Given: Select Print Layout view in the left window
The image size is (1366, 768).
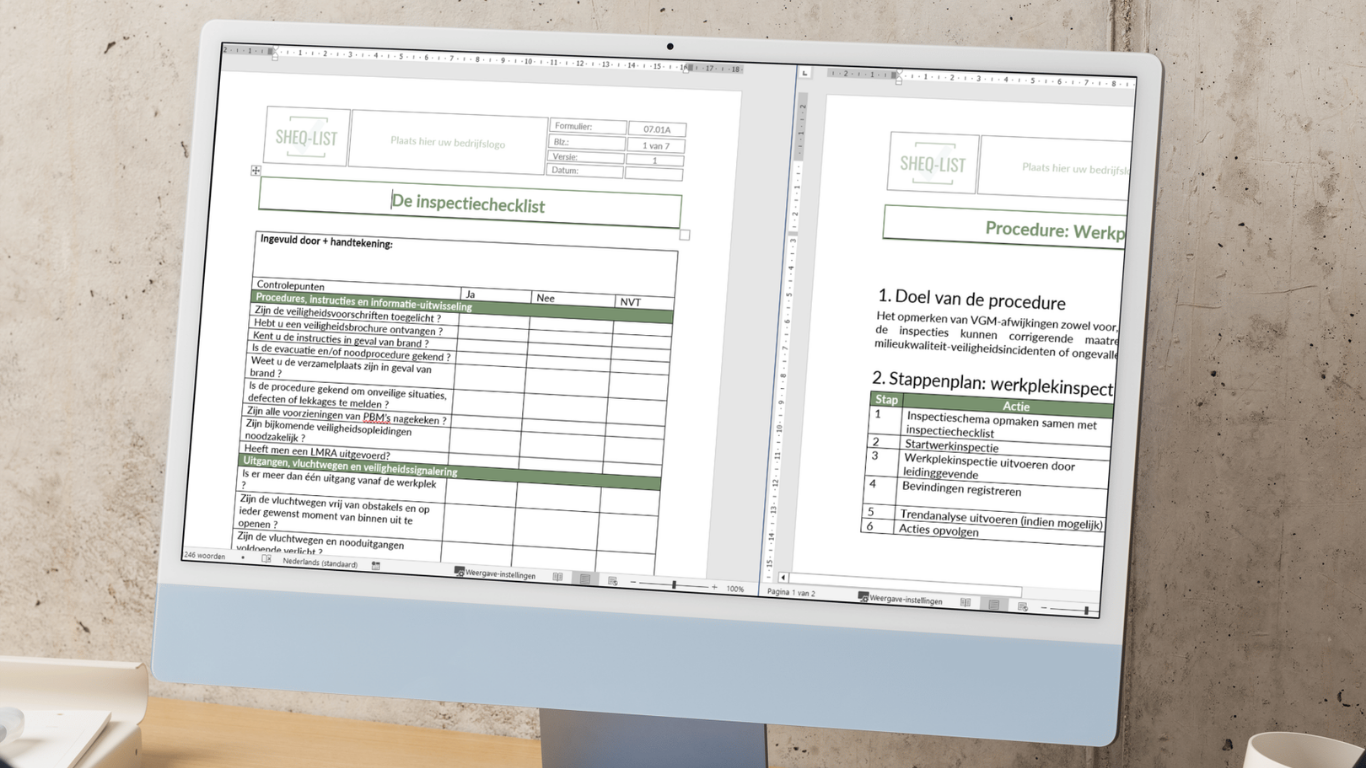Looking at the screenshot, I should click(x=585, y=579).
